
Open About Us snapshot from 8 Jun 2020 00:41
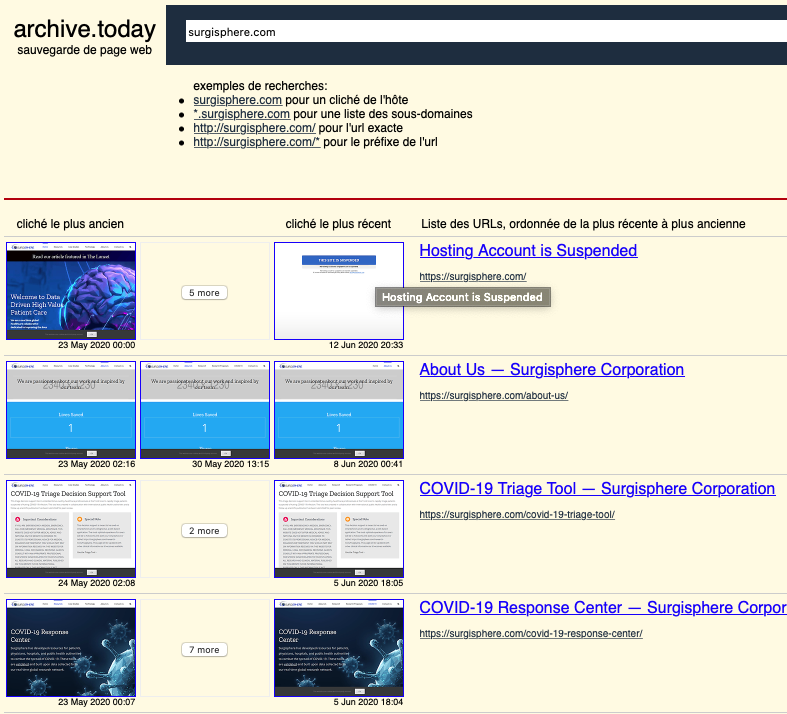(x=339, y=410)
